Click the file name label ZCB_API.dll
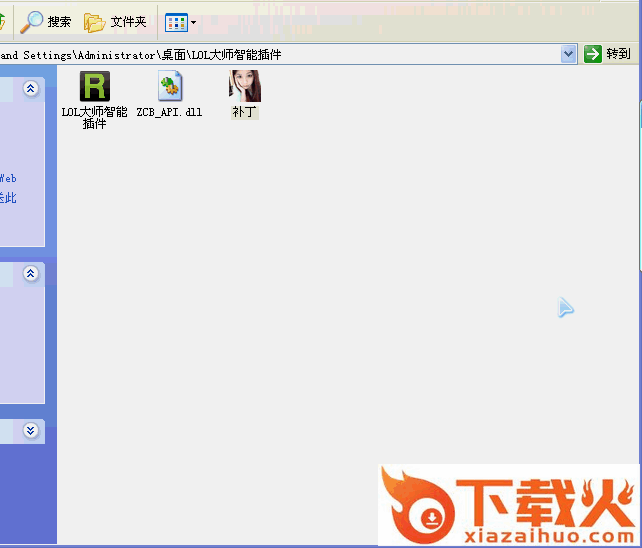The height and width of the screenshot is (548, 642). pyautogui.click(x=169, y=112)
